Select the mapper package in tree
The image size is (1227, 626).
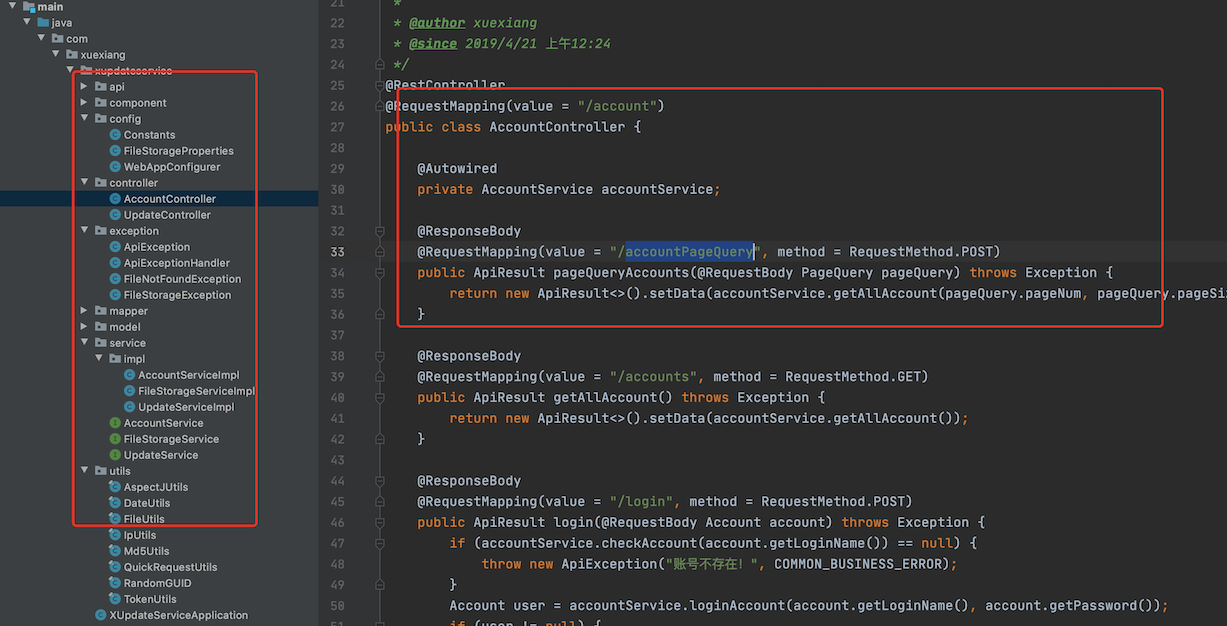point(129,311)
